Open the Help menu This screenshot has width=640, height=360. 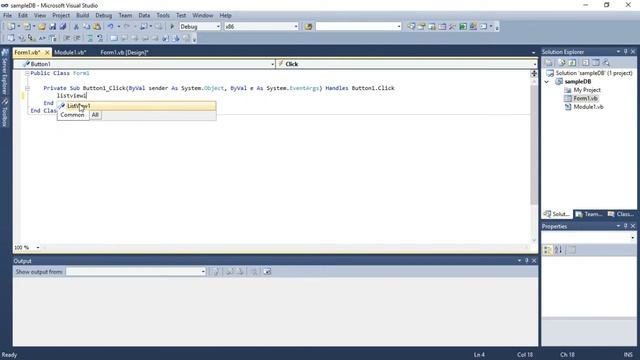(x=225, y=15)
